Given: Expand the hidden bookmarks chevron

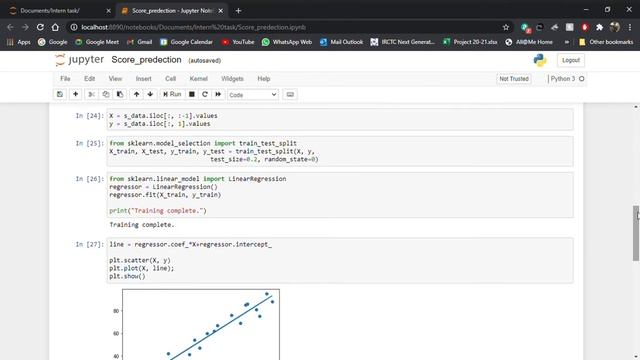Looking at the screenshot, I should pos(567,42).
